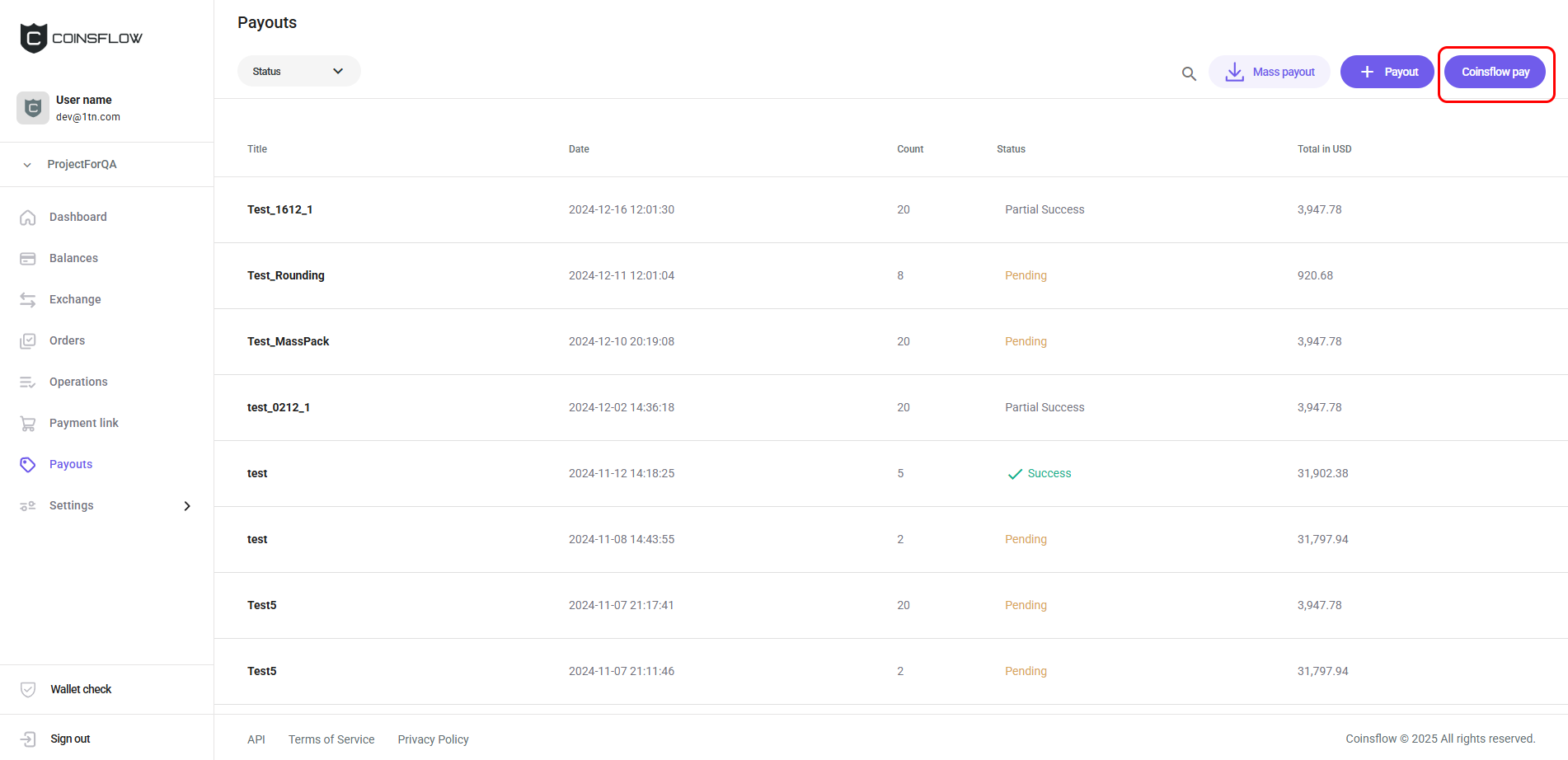Screen dimensions: 1568x760
Task: Select the Operations list icon
Action: (27, 382)
